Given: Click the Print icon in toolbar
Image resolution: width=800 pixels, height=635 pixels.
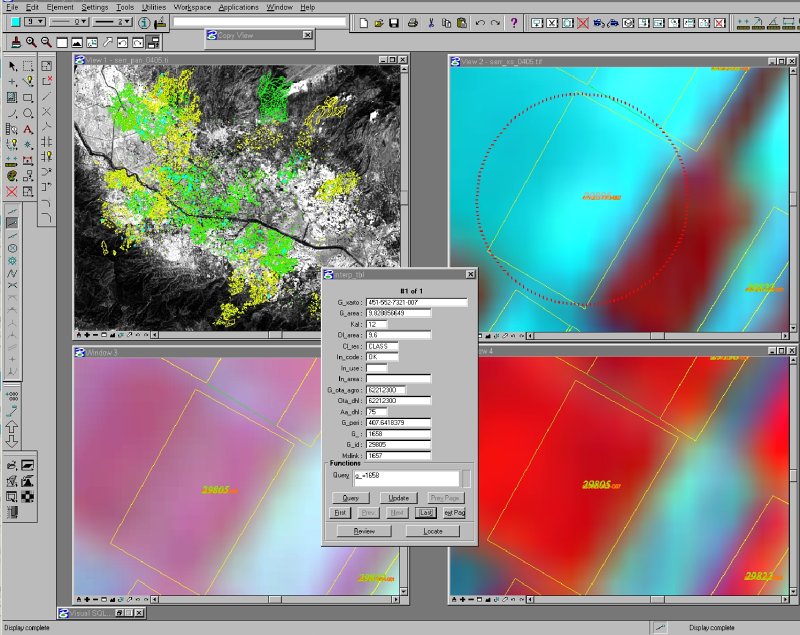Looking at the screenshot, I should pyautogui.click(x=411, y=22).
